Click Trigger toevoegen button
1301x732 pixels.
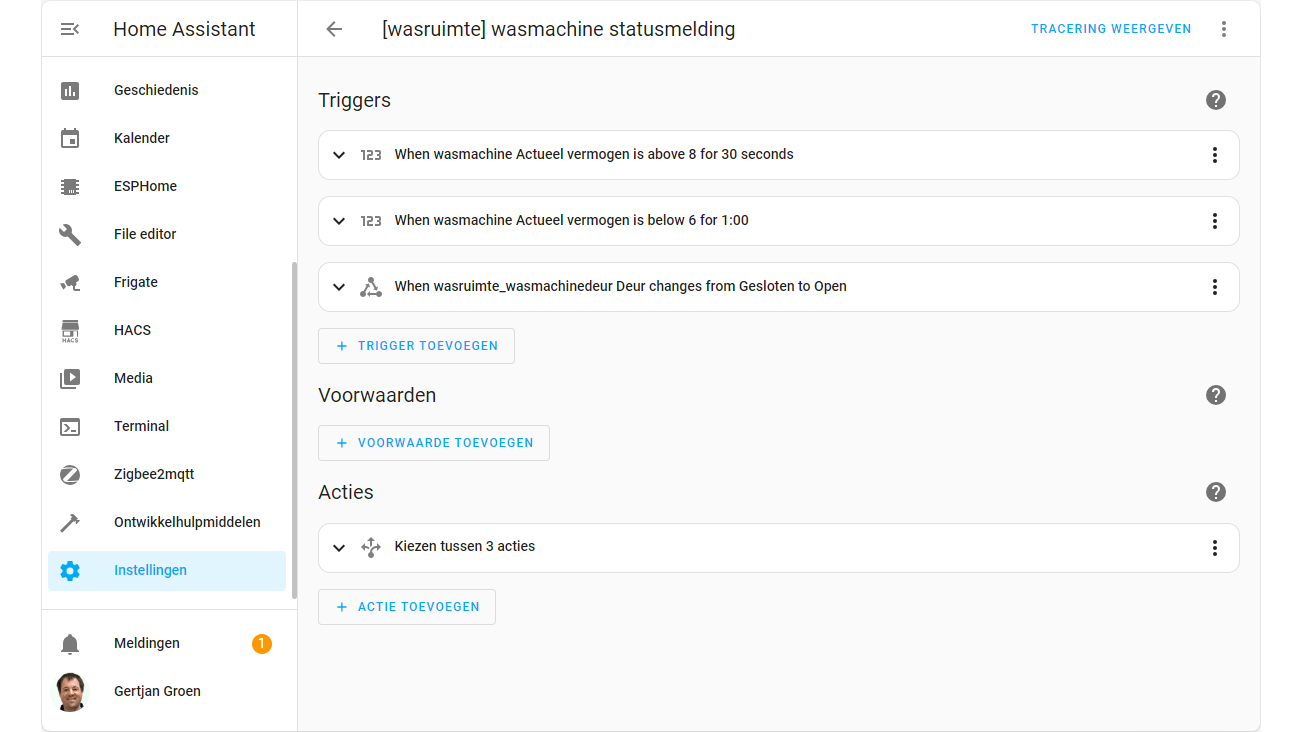(x=416, y=346)
